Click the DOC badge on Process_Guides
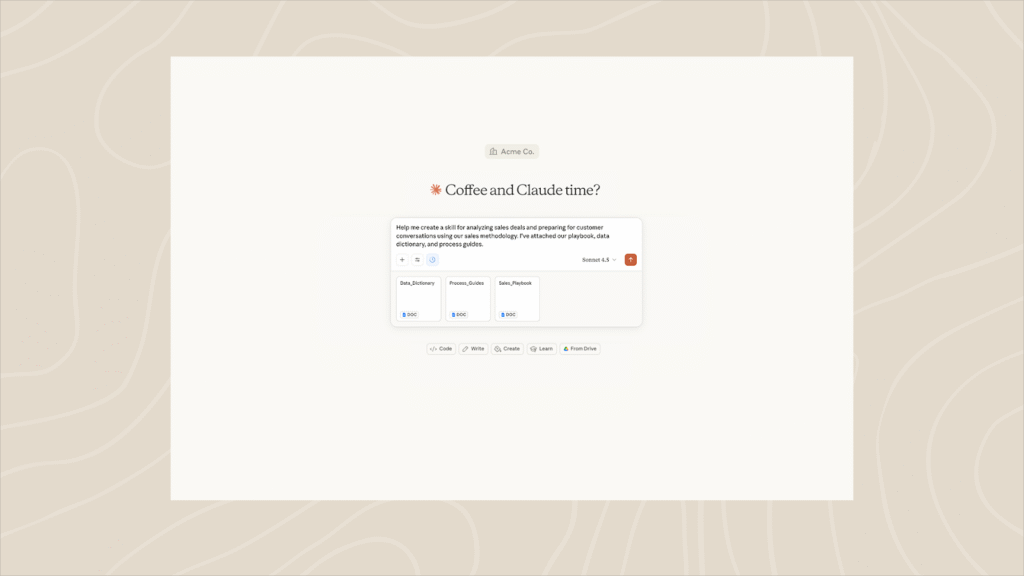The height and width of the screenshot is (576, 1024). click(459, 314)
